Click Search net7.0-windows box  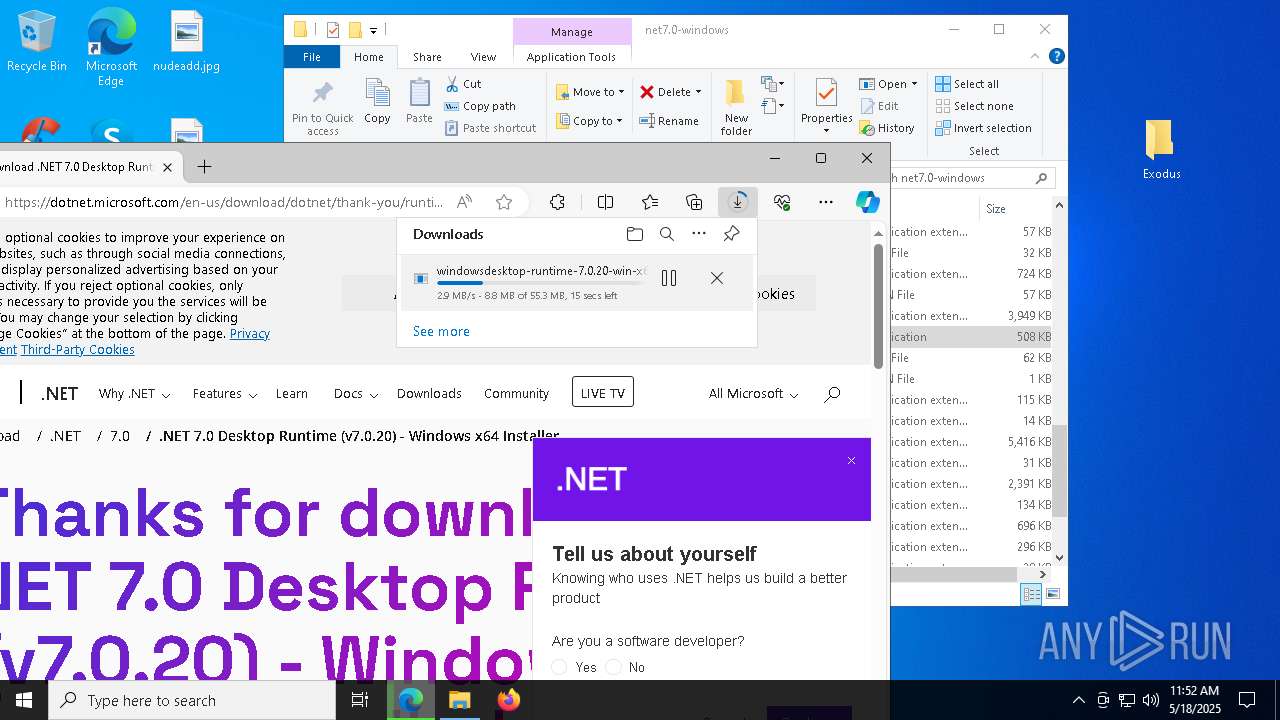[x=970, y=178]
